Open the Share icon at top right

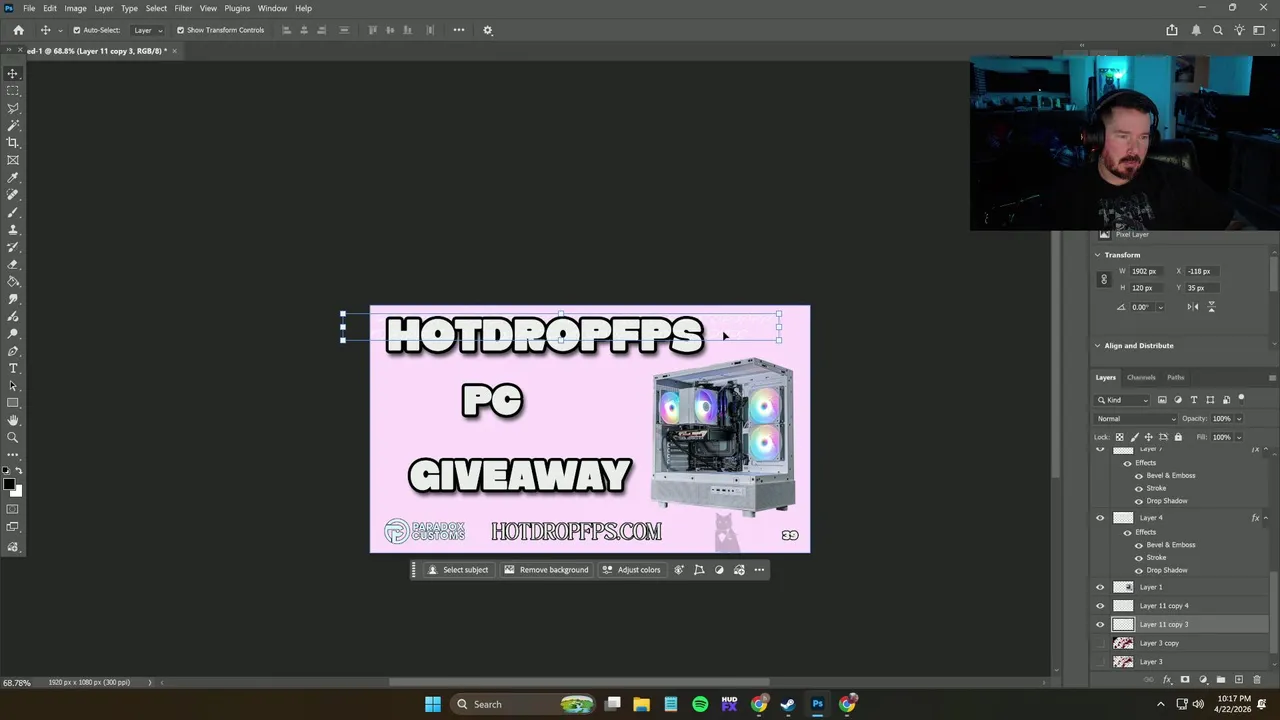coord(1172,30)
